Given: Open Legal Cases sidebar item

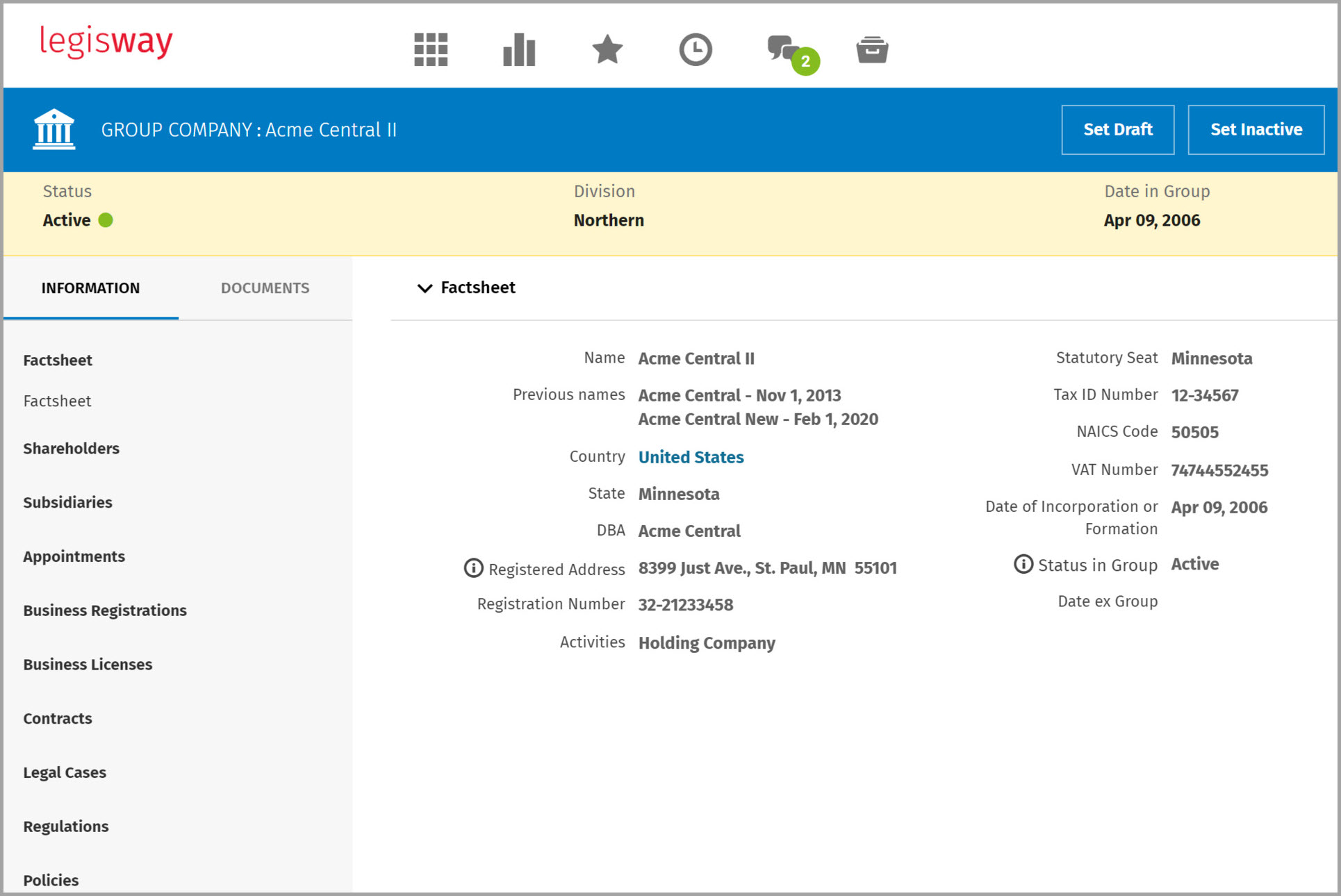Looking at the screenshot, I should pyautogui.click(x=65, y=773).
